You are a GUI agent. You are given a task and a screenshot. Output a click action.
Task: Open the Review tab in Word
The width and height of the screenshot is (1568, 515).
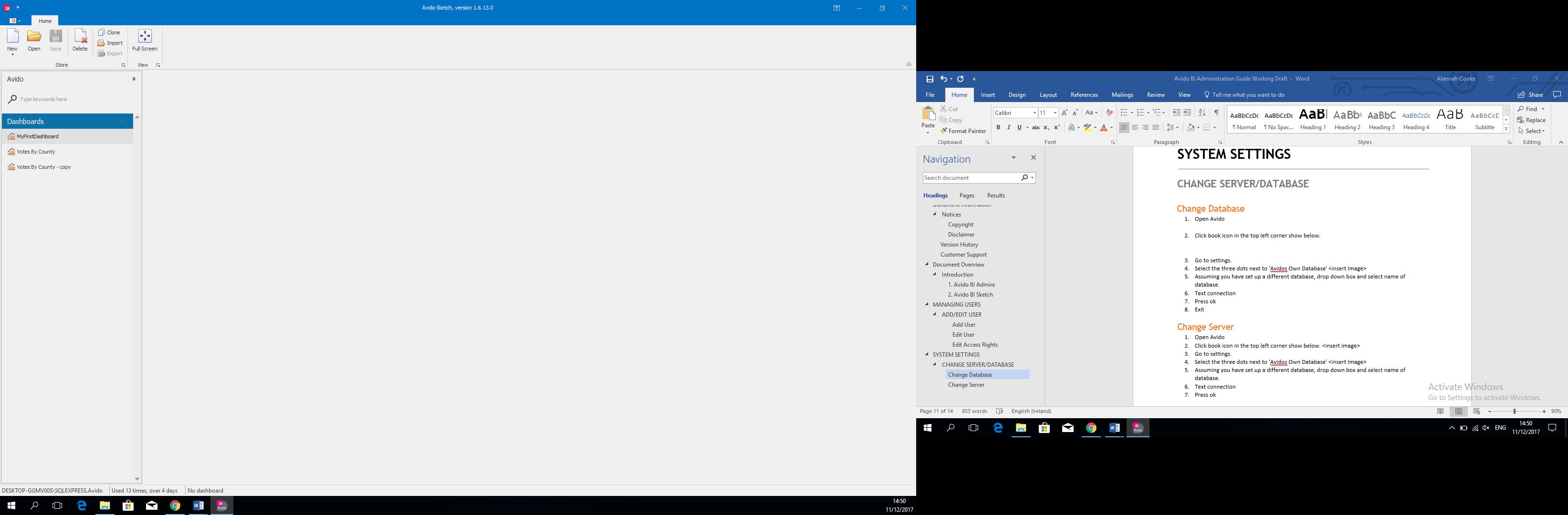[x=1155, y=95]
